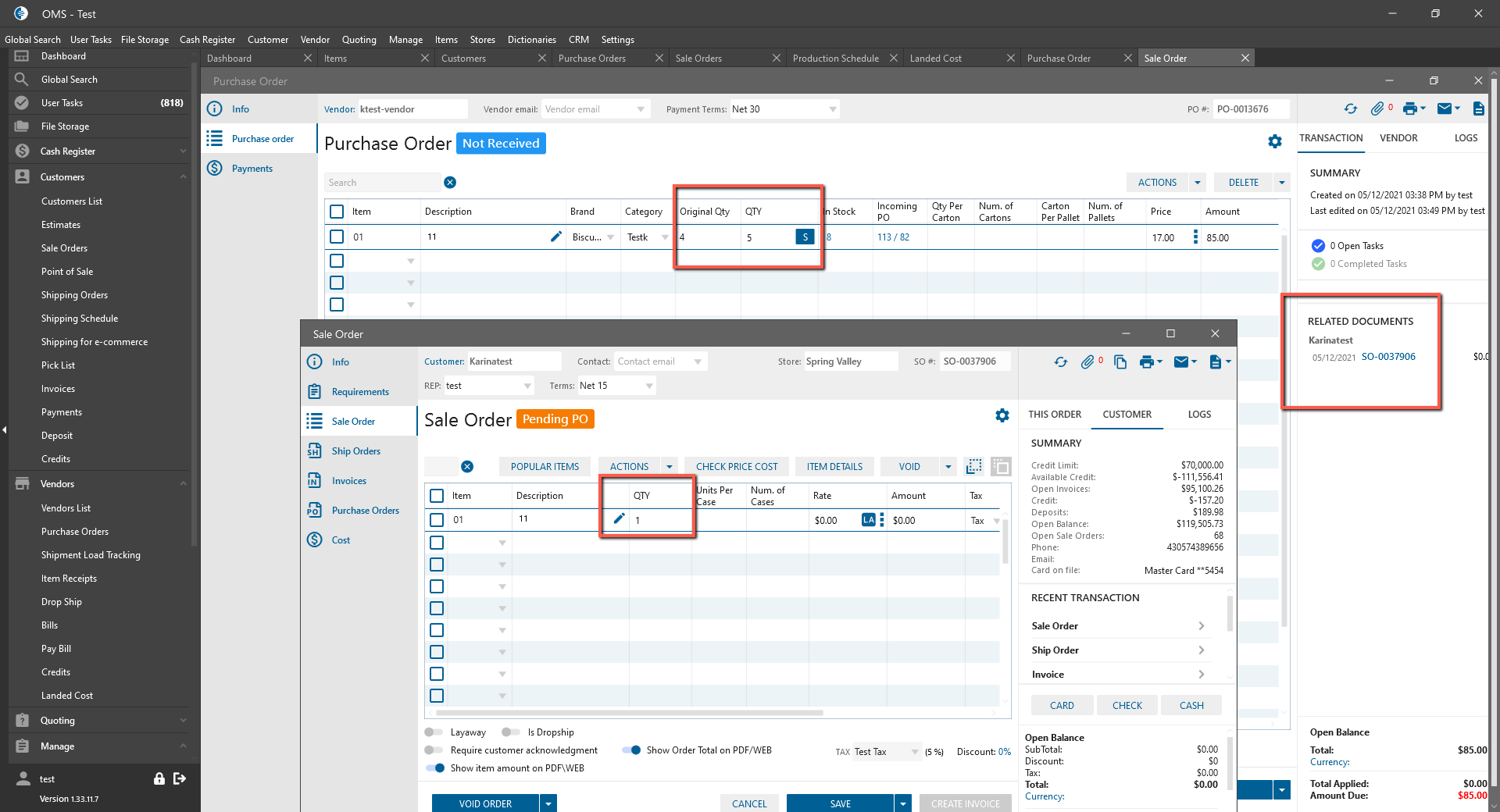Edit description pencil in Purchase Order row
The width and height of the screenshot is (1500, 812).
556,237
